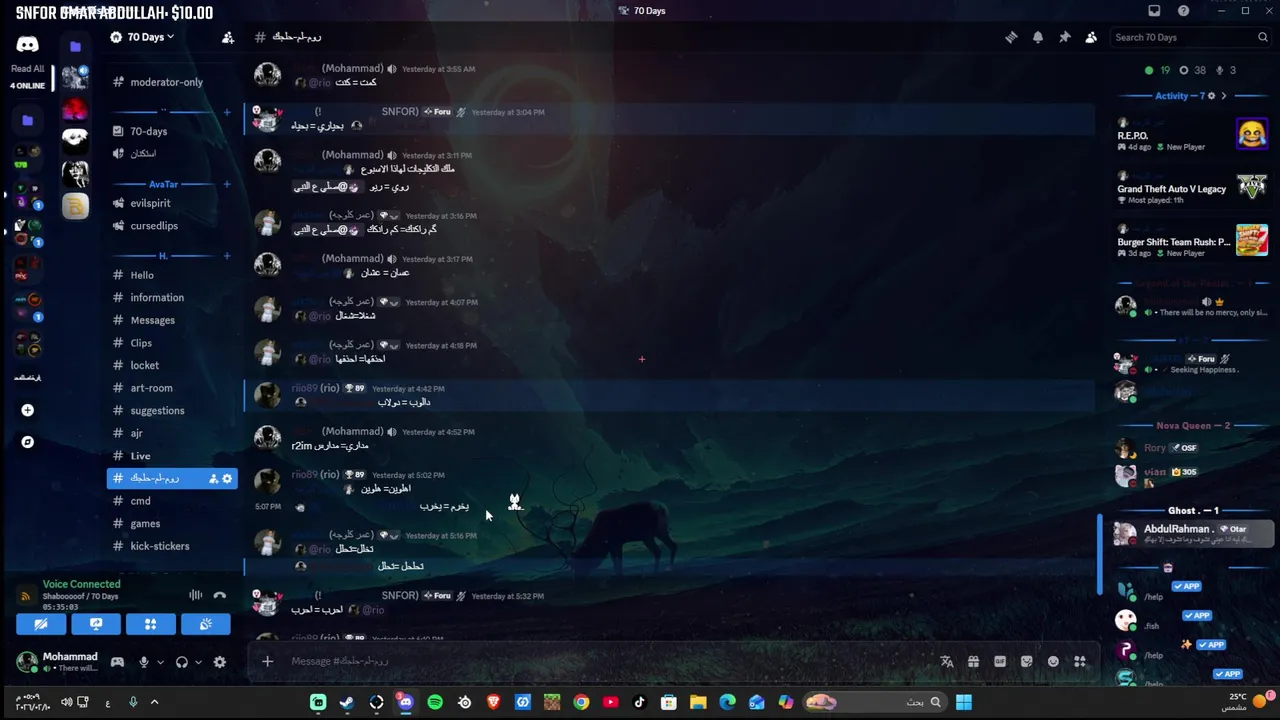This screenshot has height=720, width=1280.
Task: Expand Activity section arrow
Action: [x=1223, y=96]
